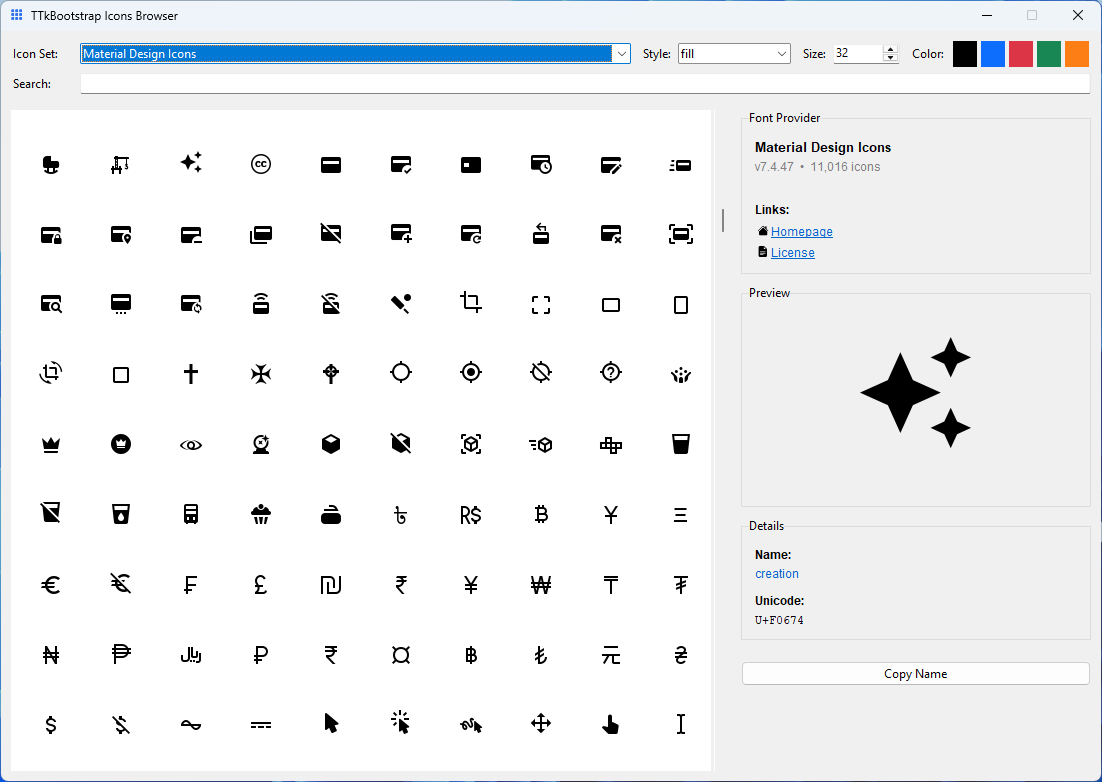
Task: Click the cube icon
Action: click(x=330, y=443)
